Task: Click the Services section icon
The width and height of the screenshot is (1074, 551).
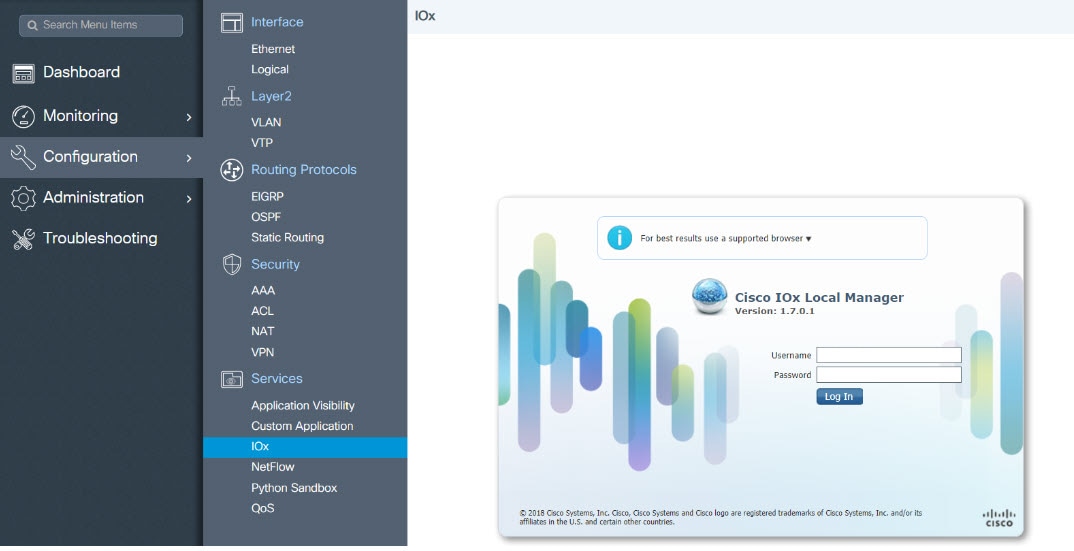Action: (232, 379)
